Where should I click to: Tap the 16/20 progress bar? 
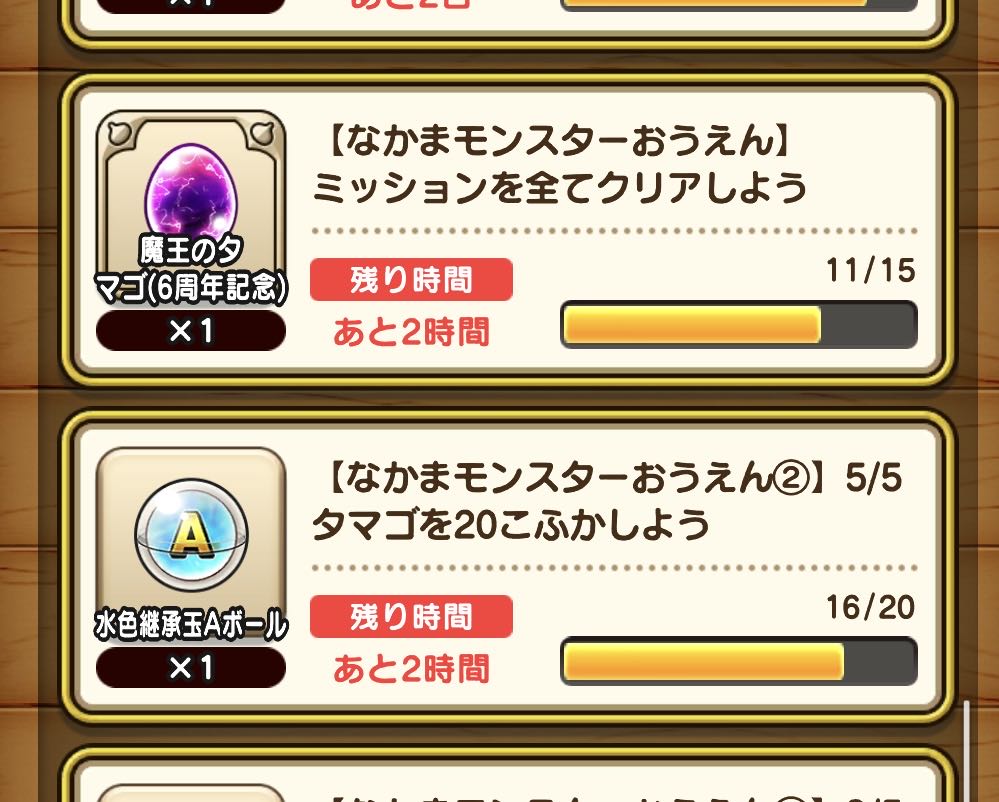point(739,661)
